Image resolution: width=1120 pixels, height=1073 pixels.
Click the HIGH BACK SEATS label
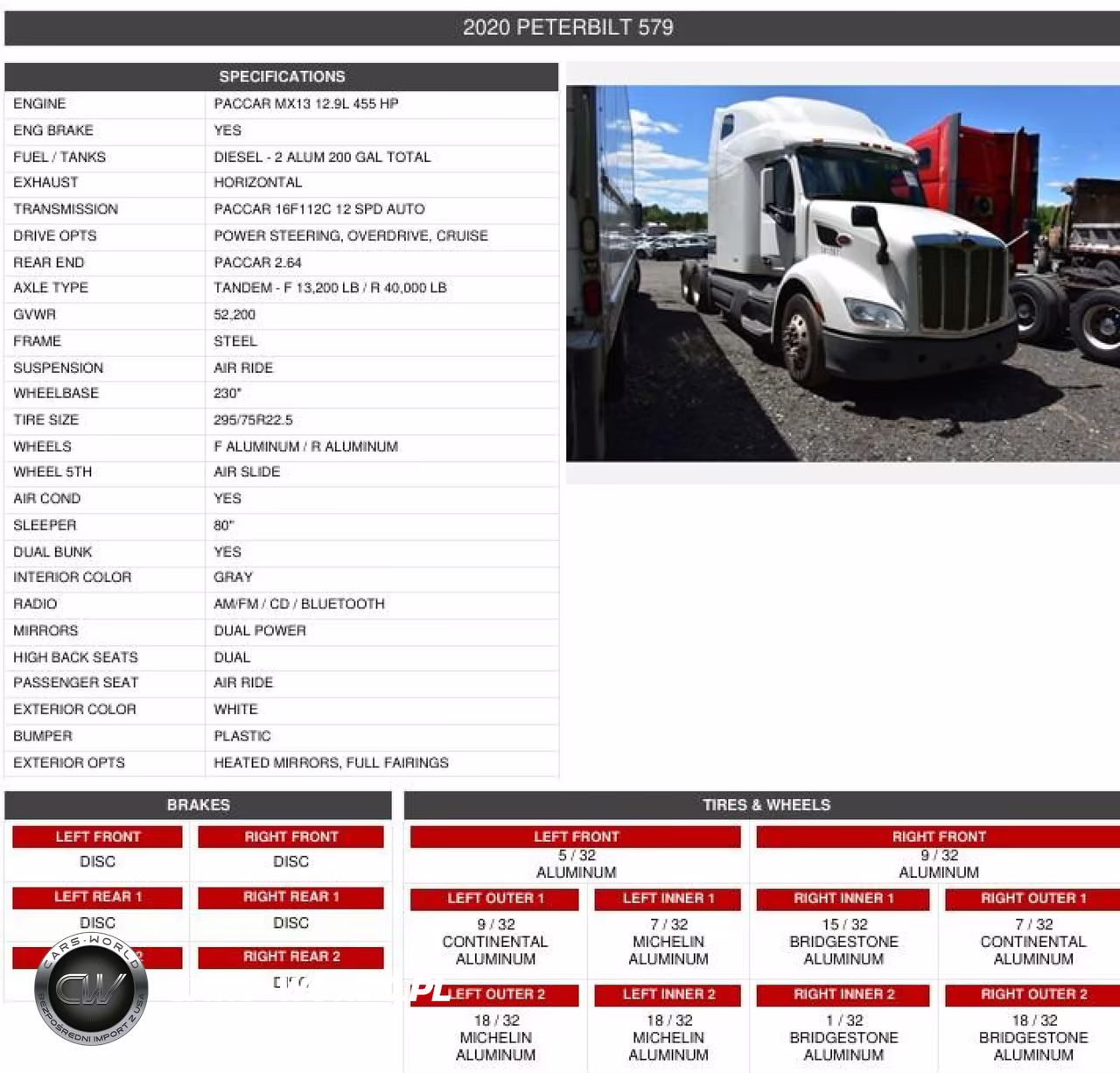pyautogui.click(x=75, y=658)
